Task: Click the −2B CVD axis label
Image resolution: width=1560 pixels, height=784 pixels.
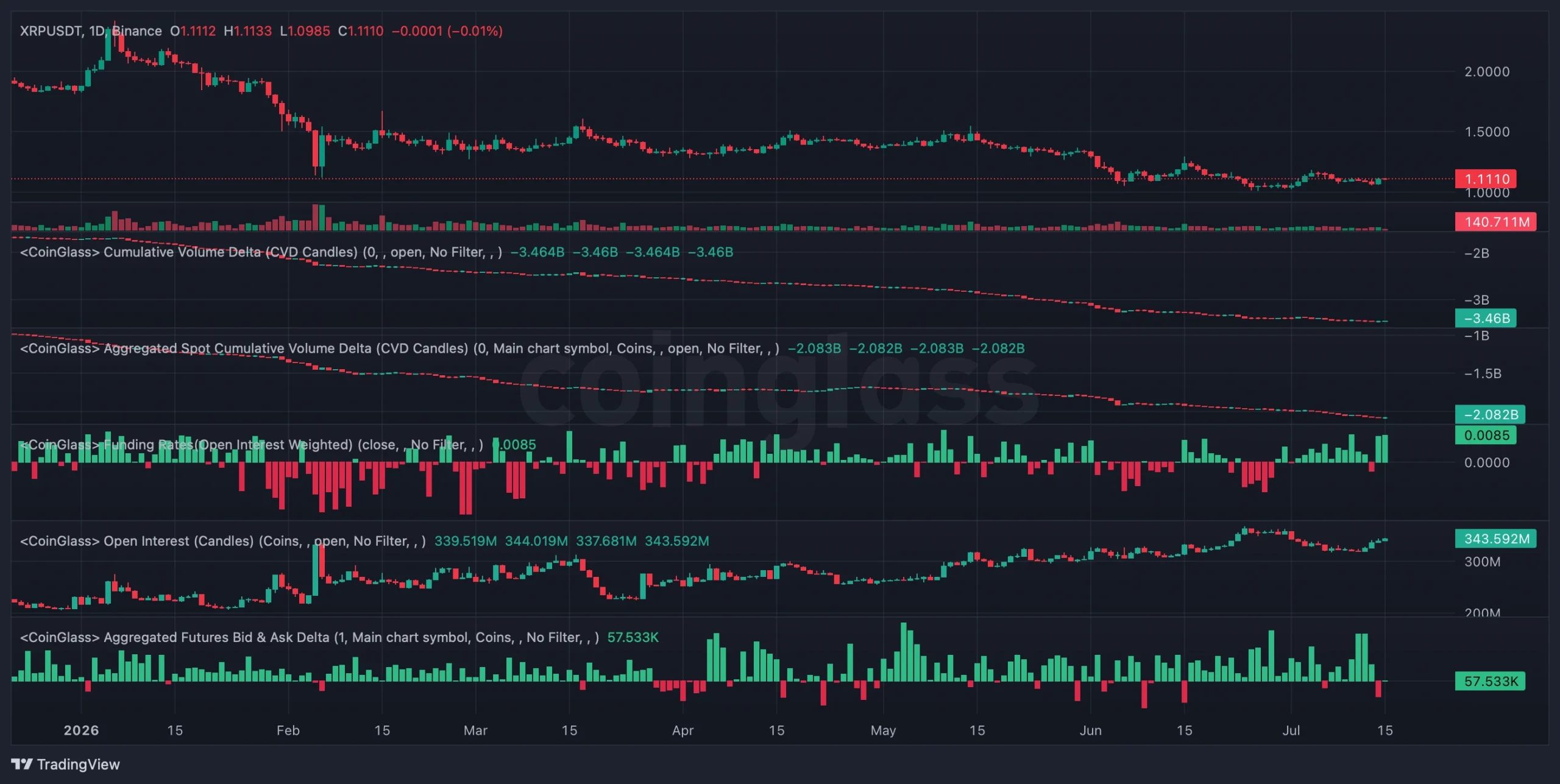Action: 1477,253
